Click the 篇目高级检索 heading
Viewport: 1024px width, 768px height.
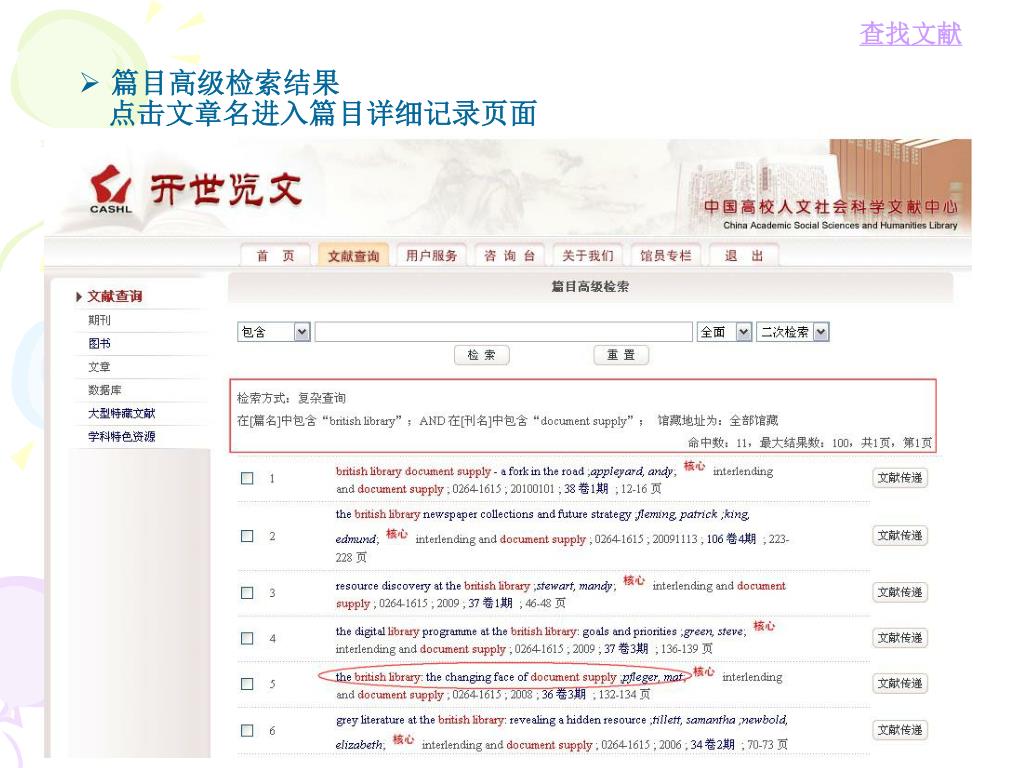[x=590, y=287]
